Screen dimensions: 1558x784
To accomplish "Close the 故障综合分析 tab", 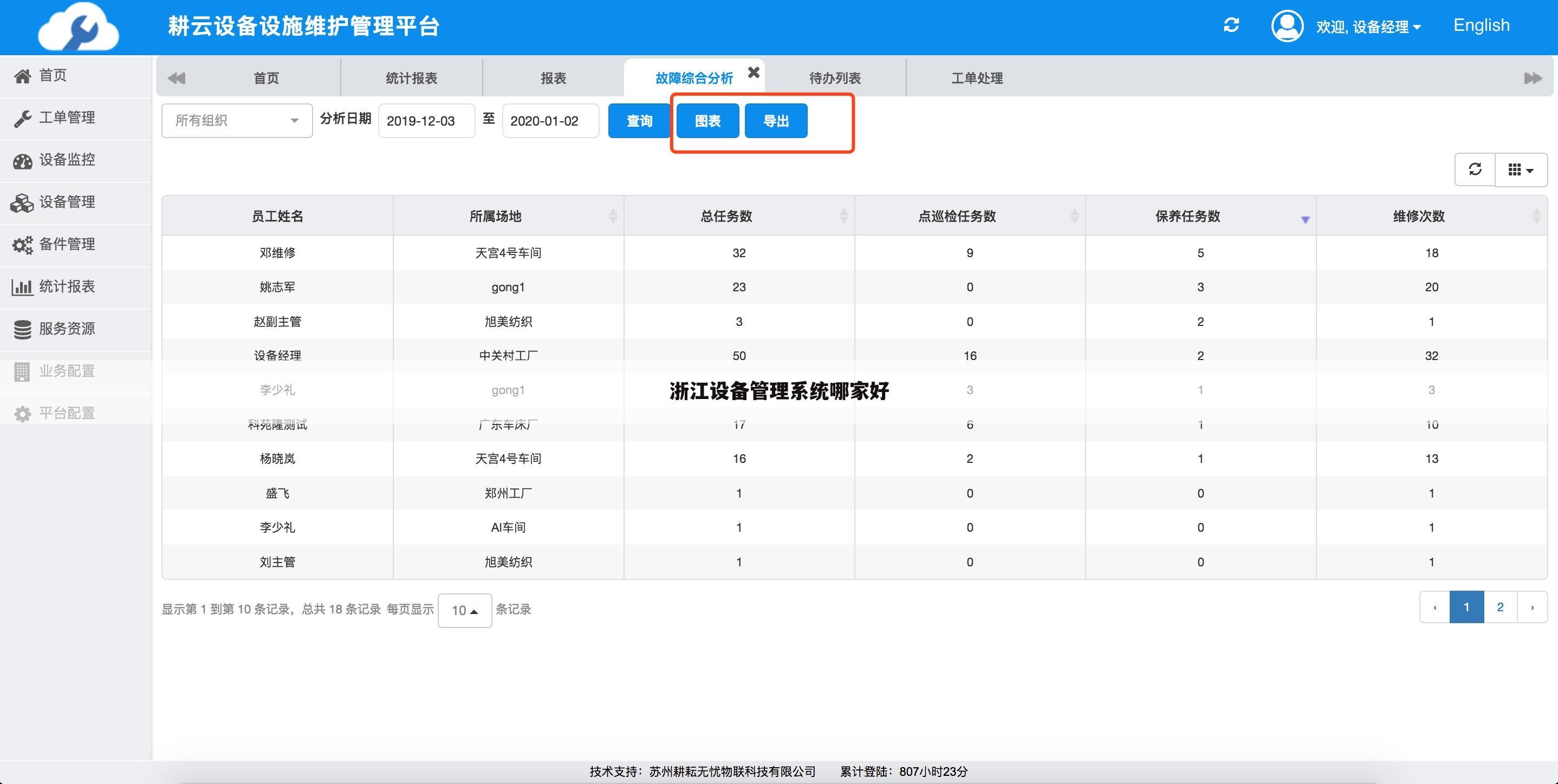I will tap(754, 72).
